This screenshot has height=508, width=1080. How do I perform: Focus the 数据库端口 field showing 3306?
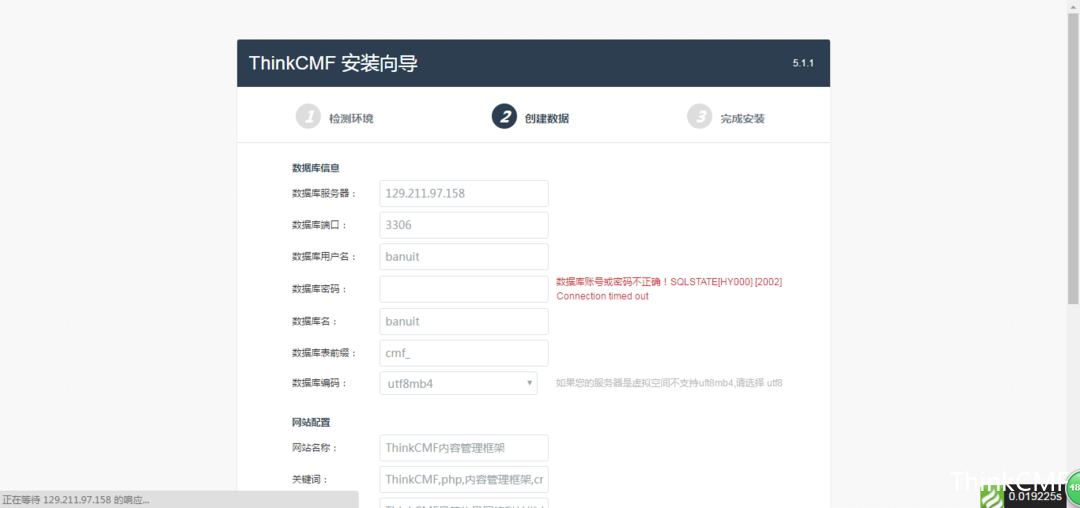464,225
